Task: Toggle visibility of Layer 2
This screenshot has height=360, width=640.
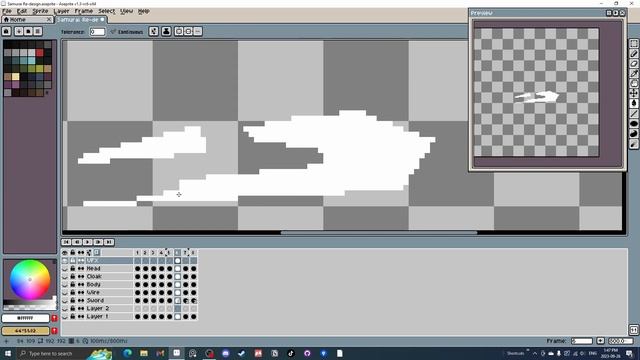Action: [65, 308]
